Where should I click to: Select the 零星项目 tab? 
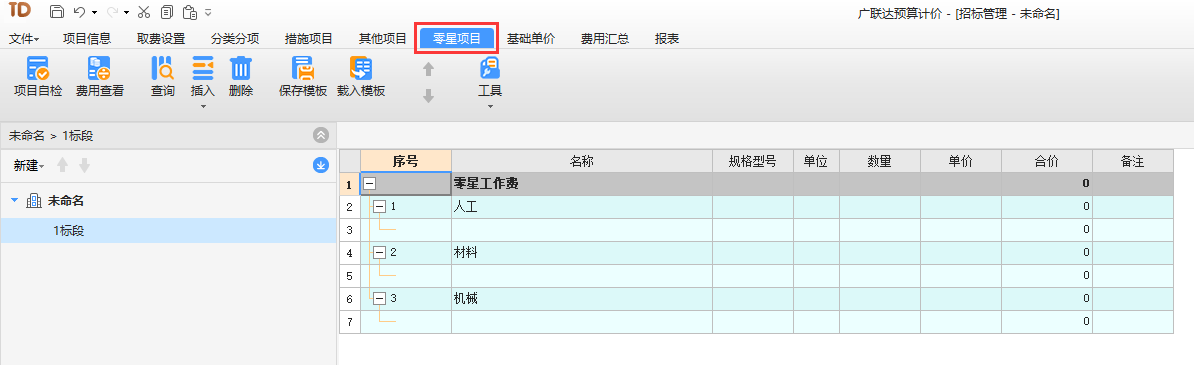[457, 39]
